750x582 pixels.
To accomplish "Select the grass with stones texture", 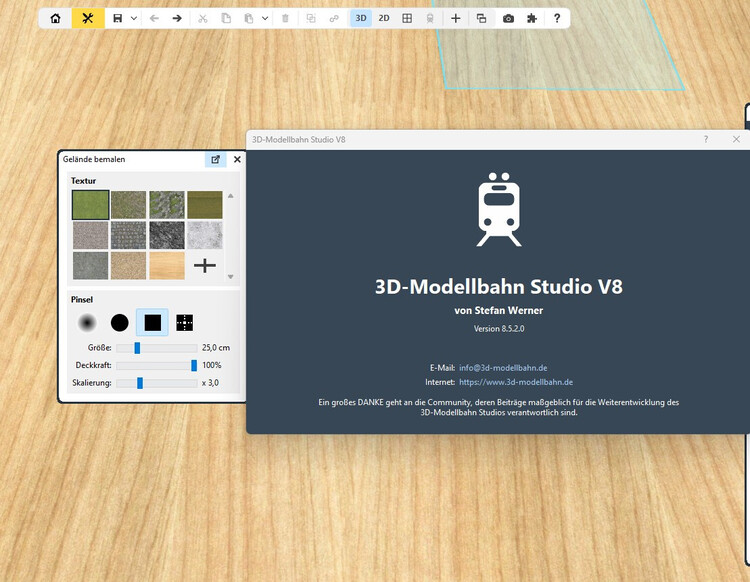I will pos(166,205).
